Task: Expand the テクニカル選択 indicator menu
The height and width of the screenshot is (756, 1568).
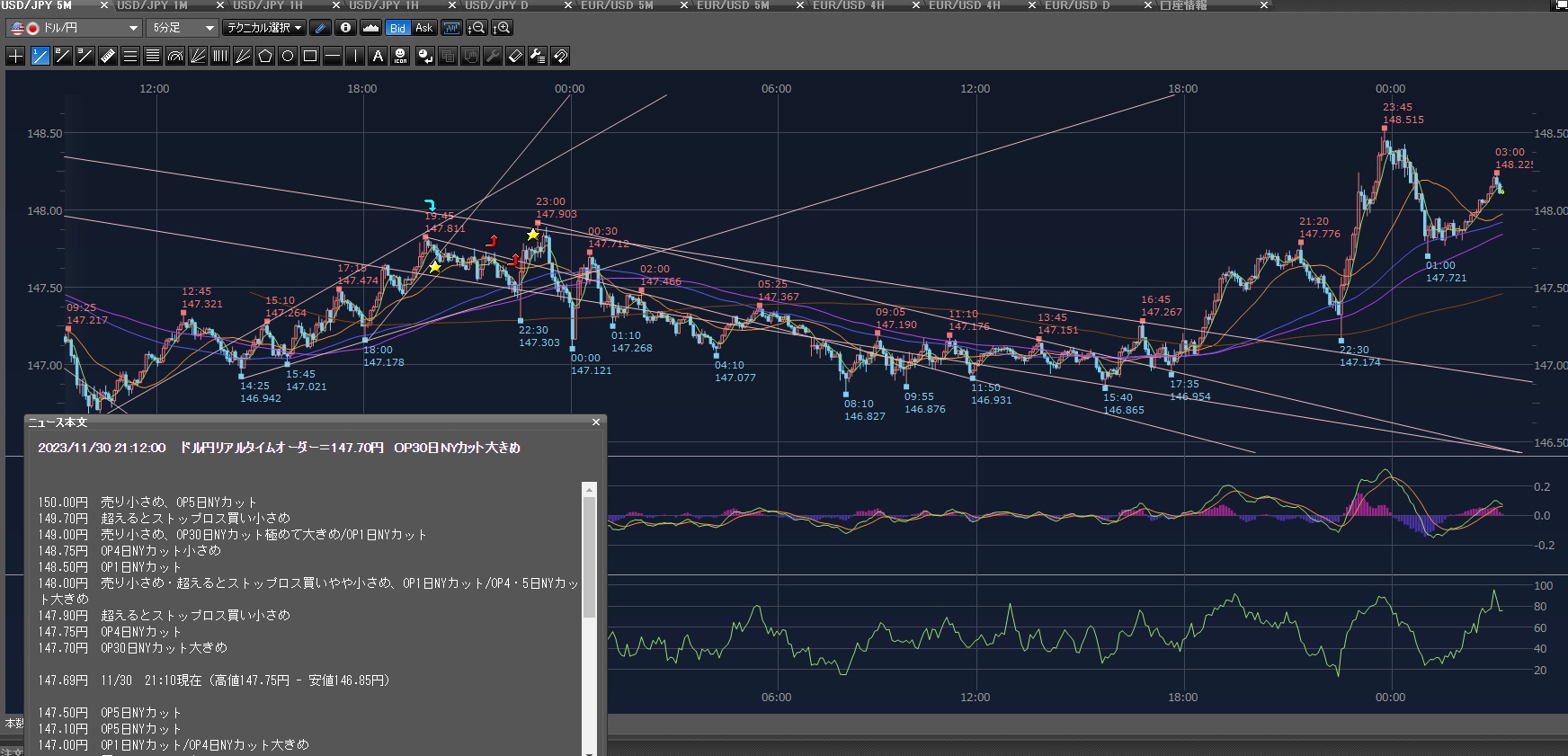Action: click(x=264, y=28)
